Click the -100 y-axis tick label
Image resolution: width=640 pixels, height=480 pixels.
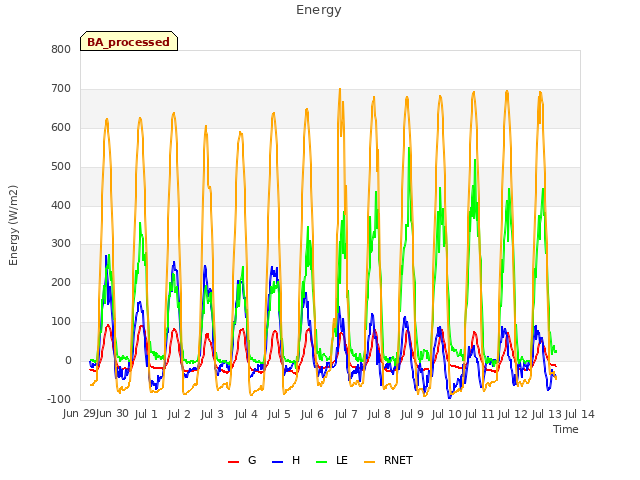[59, 399]
